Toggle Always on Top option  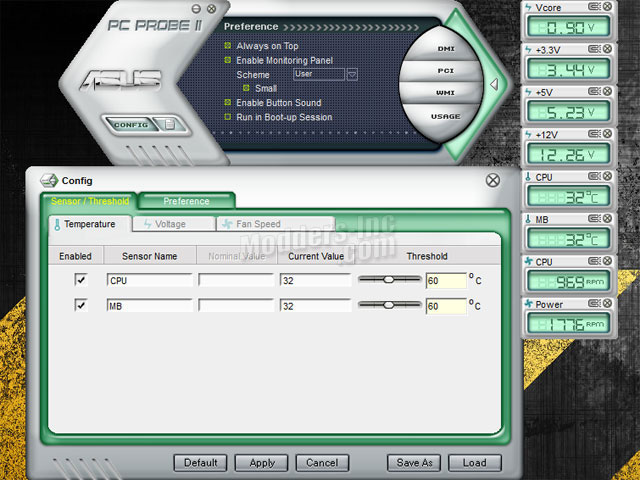228,46
